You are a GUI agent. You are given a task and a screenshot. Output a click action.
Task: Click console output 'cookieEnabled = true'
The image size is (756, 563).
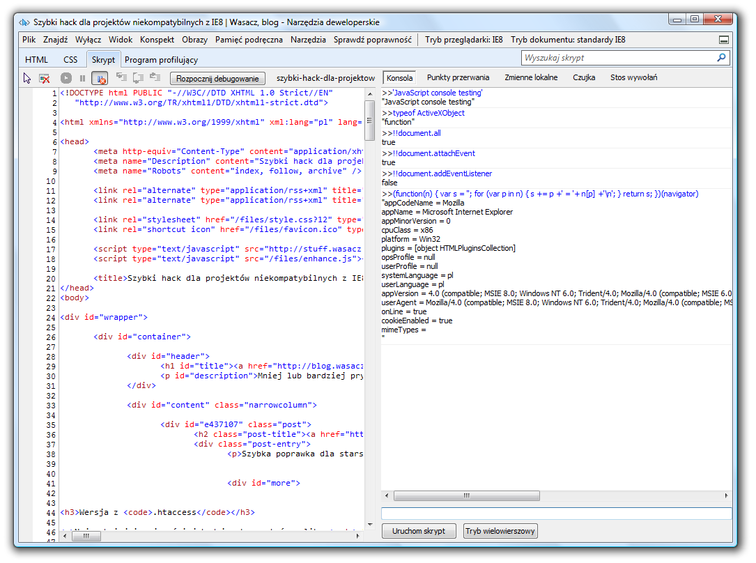pyautogui.click(x=417, y=321)
